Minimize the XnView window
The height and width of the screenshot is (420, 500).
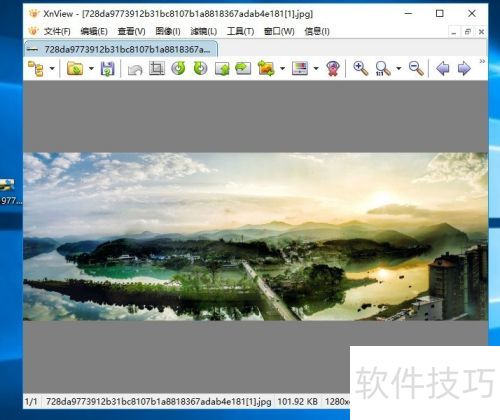408,13
